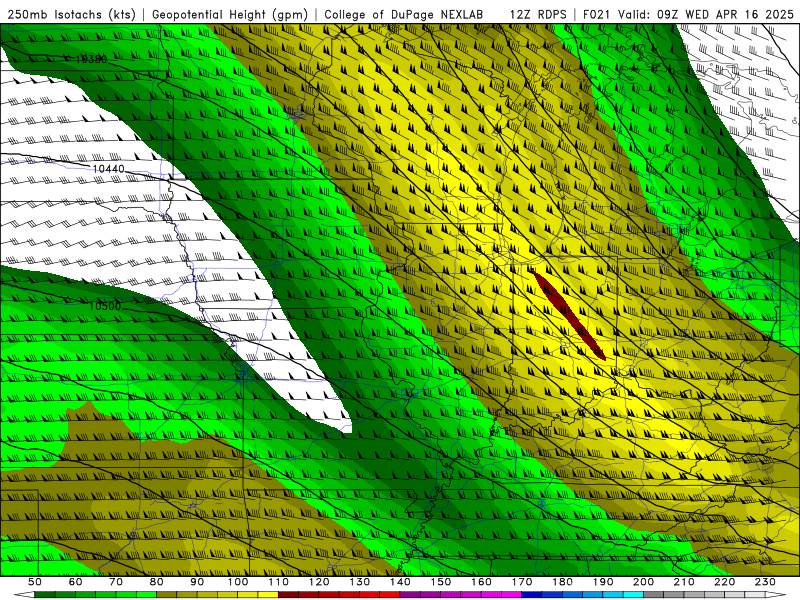The height and width of the screenshot is (600, 800).
Task: Click the '100' color scale label
Action: click(x=238, y=582)
